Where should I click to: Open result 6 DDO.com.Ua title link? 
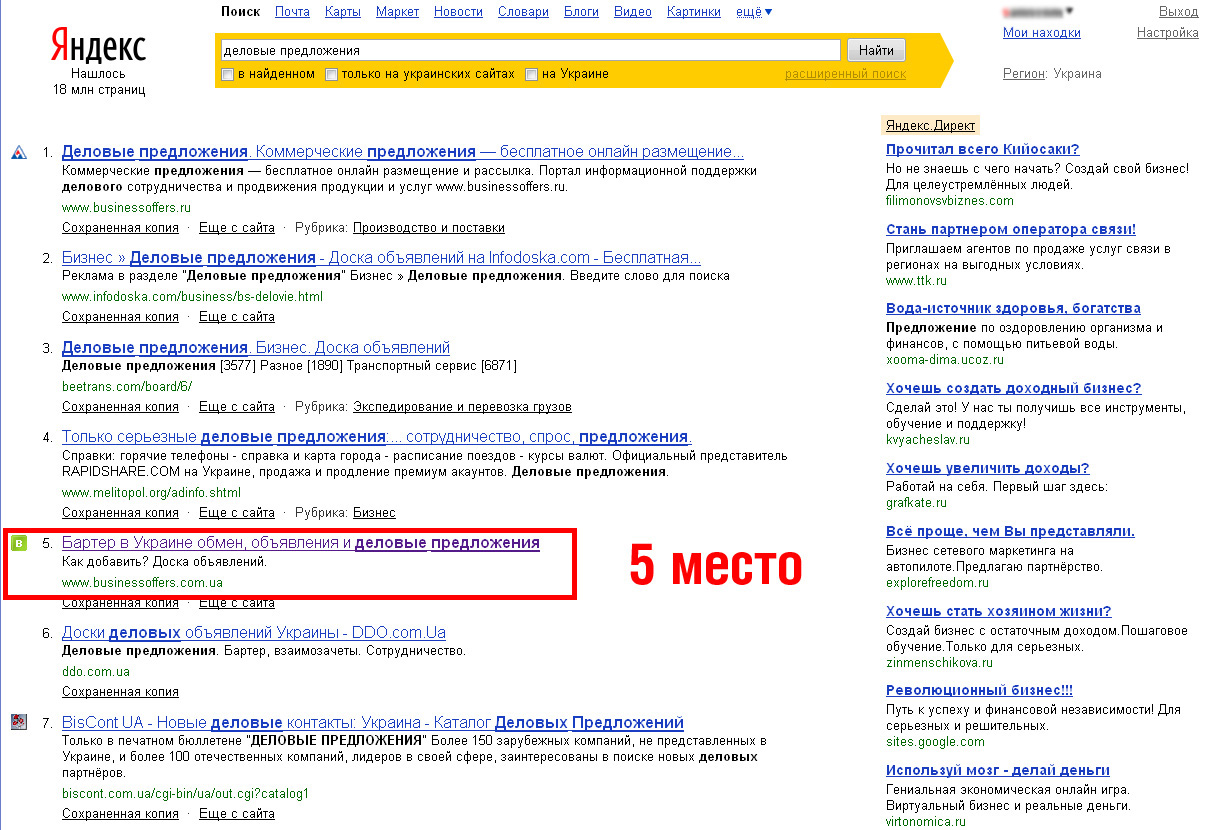(x=254, y=632)
